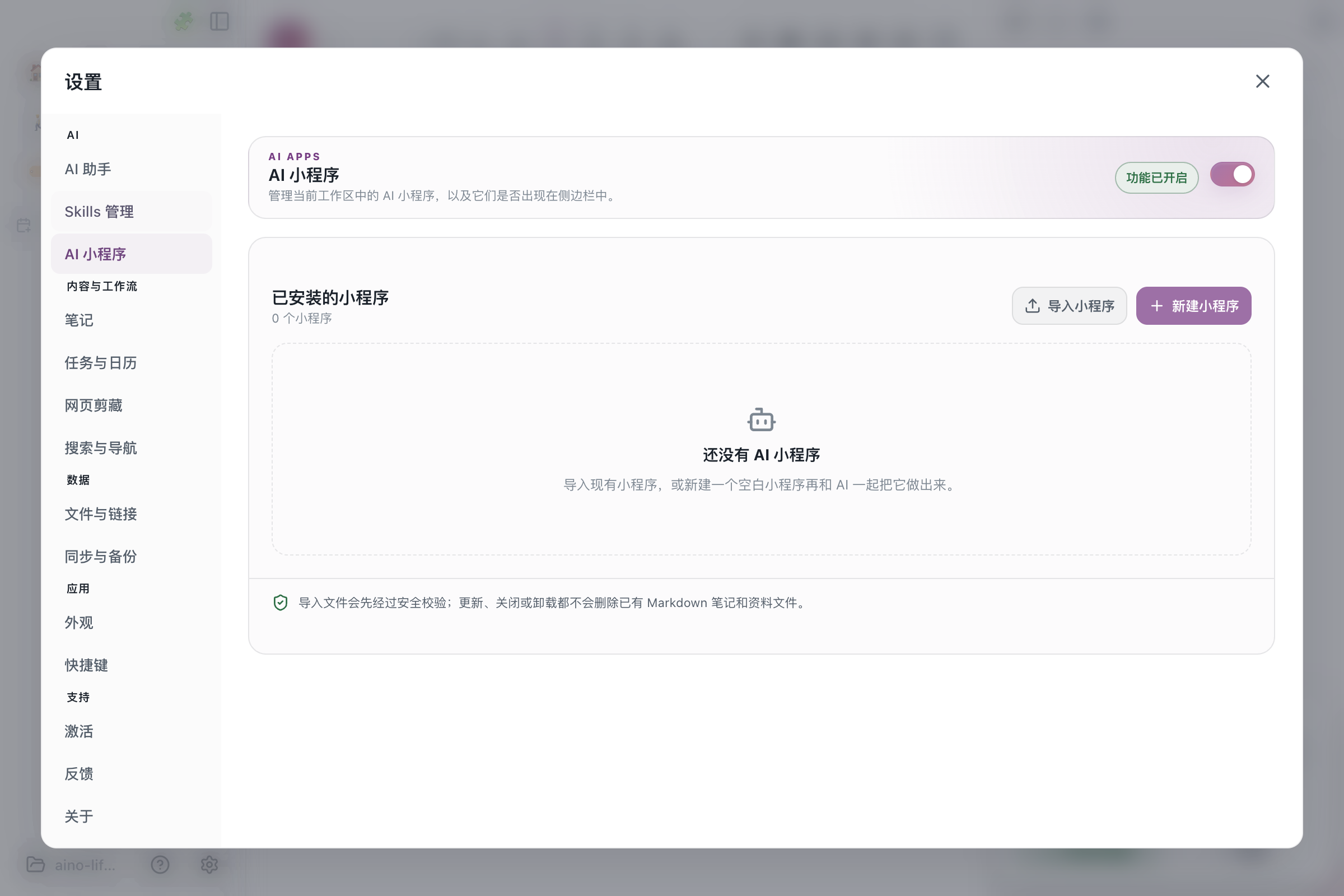Click the 已安装的小程序 heading
The width and height of the screenshot is (1344, 896).
330,297
